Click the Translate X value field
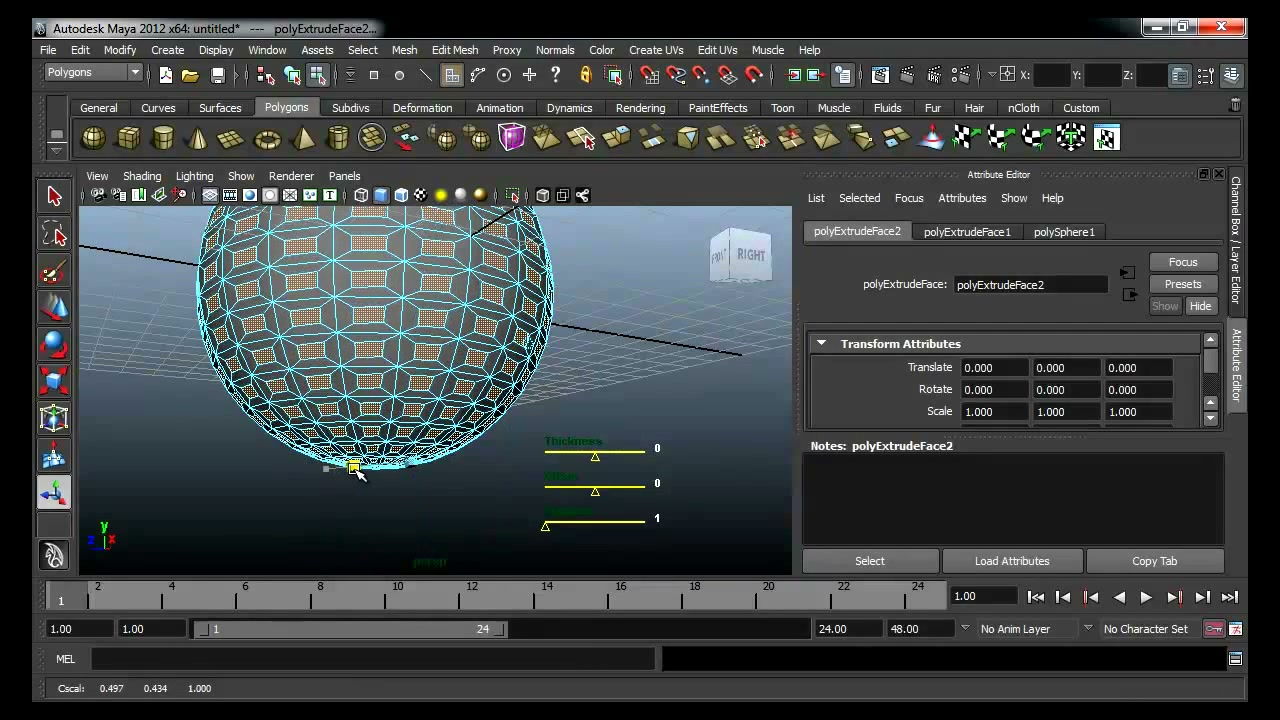Image resolution: width=1280 pixels, height=720 pixels. point(993,368)
